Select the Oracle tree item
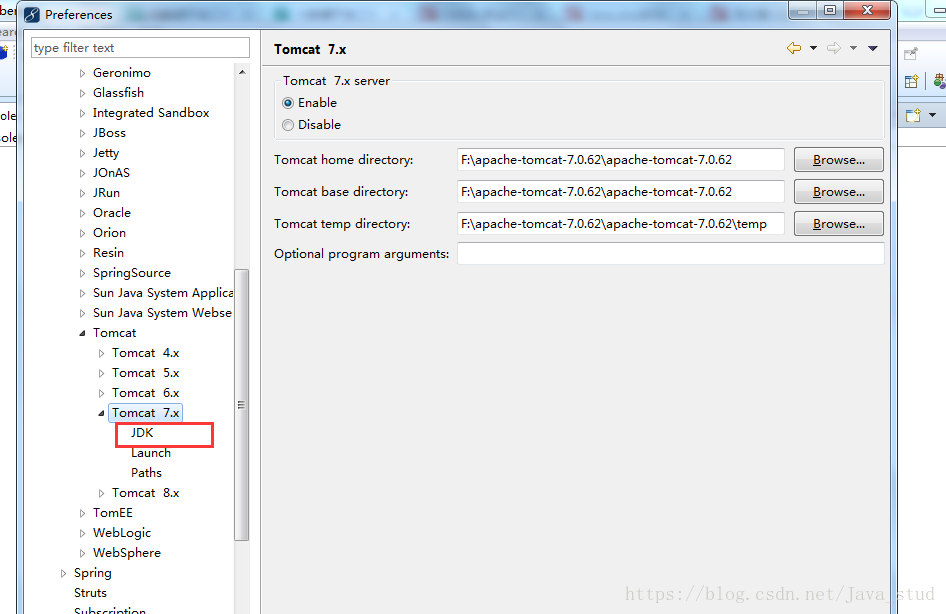The image size is (946, 614). [x=112, y=212]
